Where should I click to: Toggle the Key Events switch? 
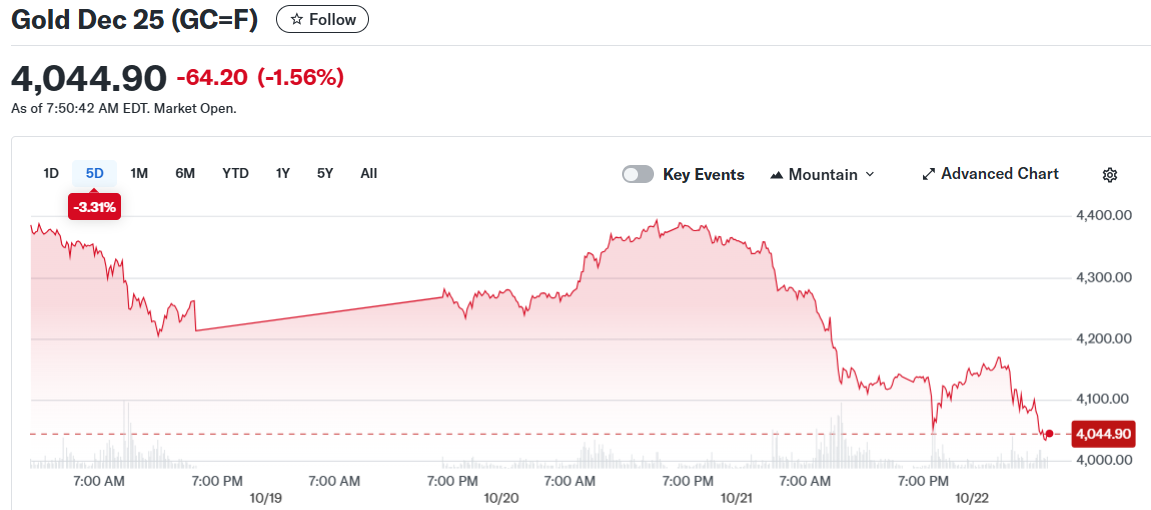638,174
